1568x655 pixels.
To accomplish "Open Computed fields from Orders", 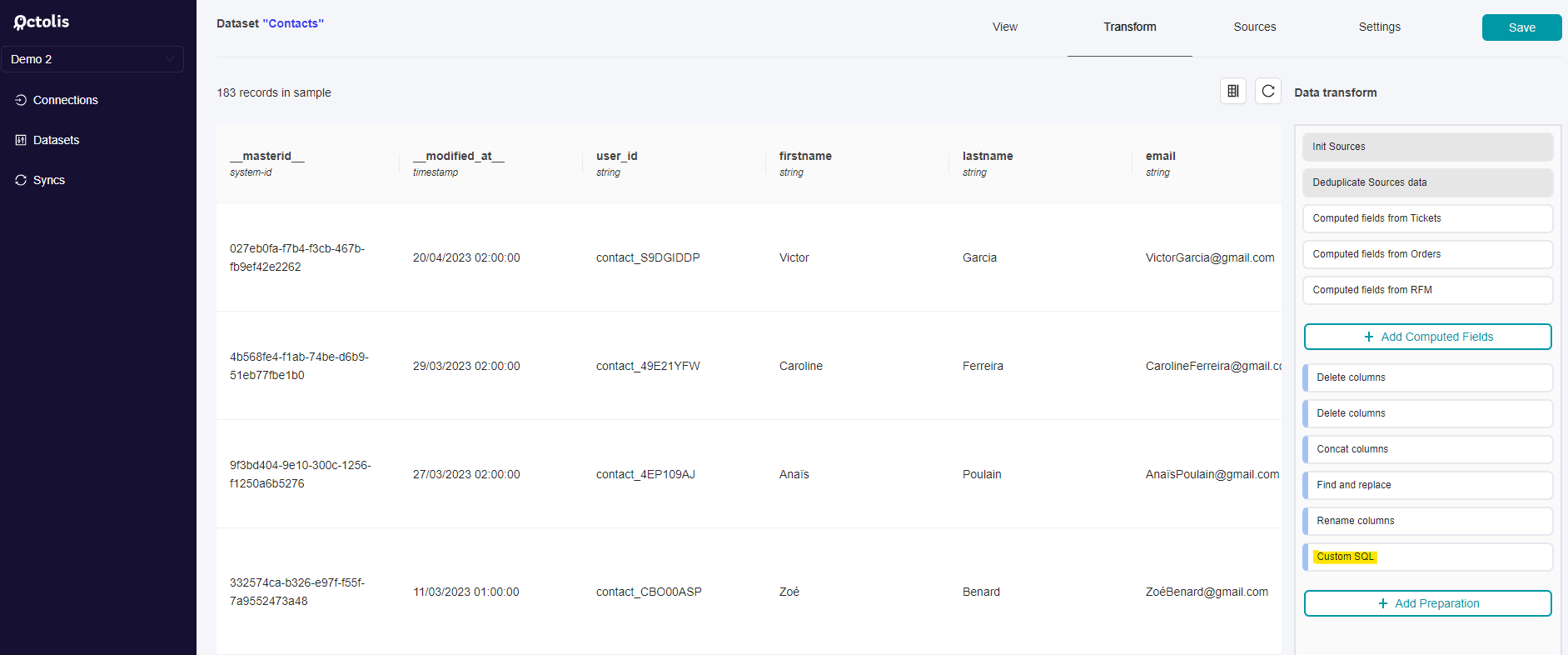I will click(1428, 254).
